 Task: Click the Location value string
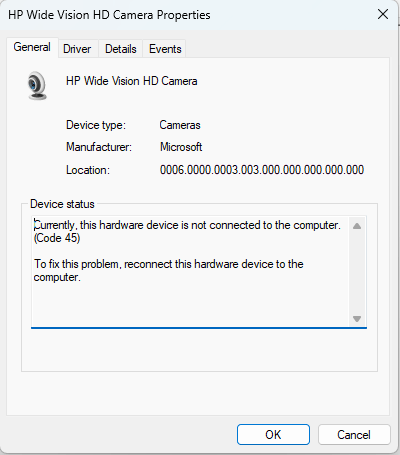[262, 170]
